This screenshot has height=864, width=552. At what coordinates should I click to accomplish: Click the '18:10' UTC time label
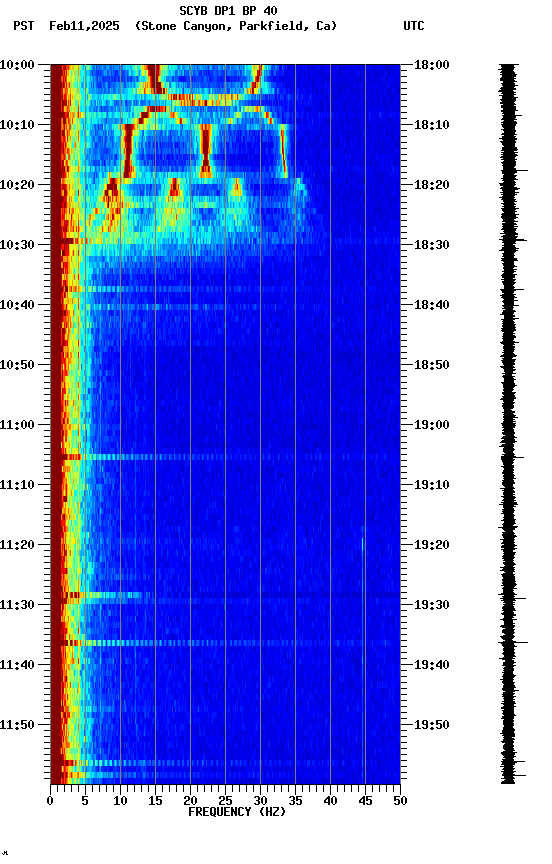(432, 125)
